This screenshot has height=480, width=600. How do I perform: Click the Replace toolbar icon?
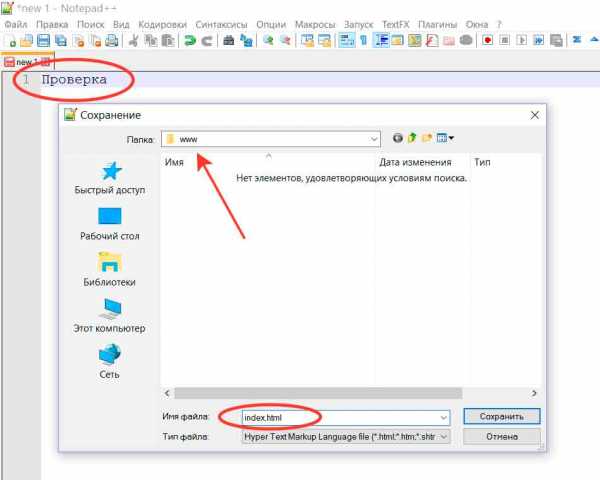[x=246, y=41]
